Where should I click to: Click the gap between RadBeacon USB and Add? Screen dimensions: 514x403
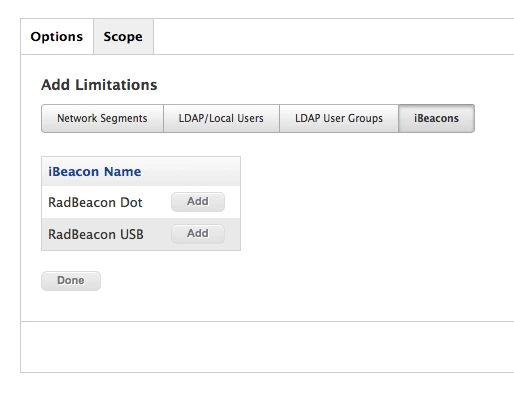click(x=157, y=234)
